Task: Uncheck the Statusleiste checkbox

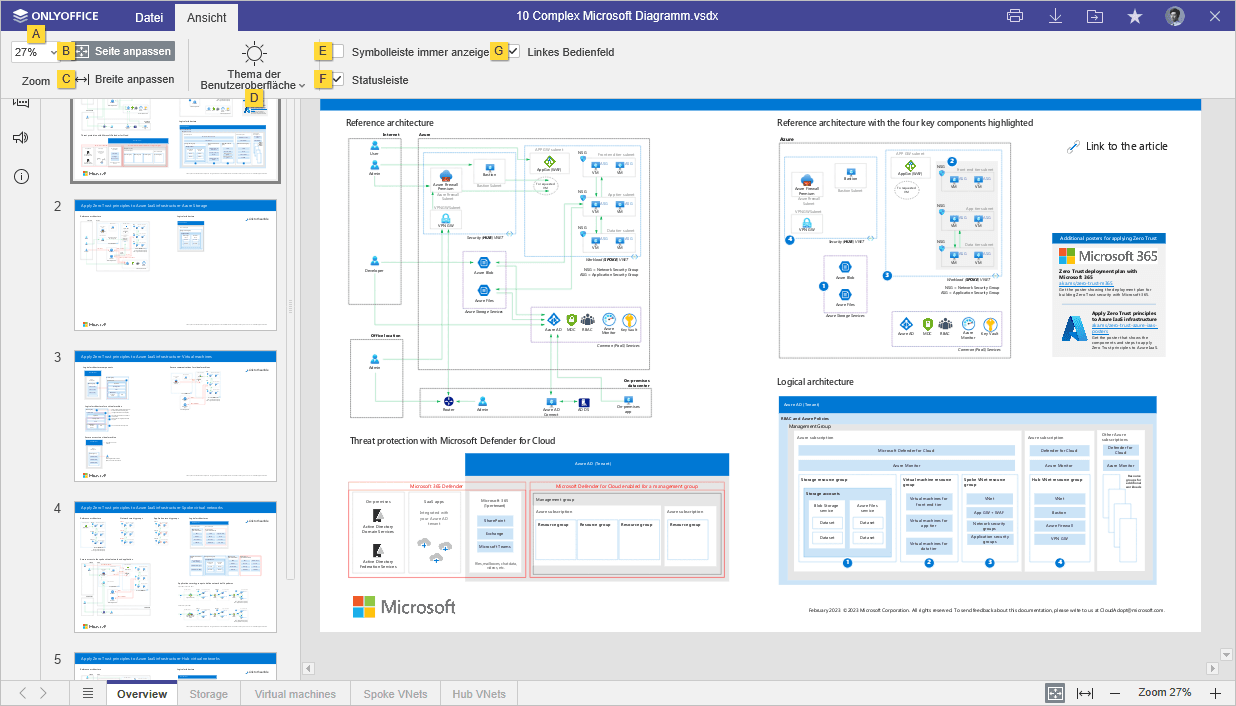Action: coord(339,79)
